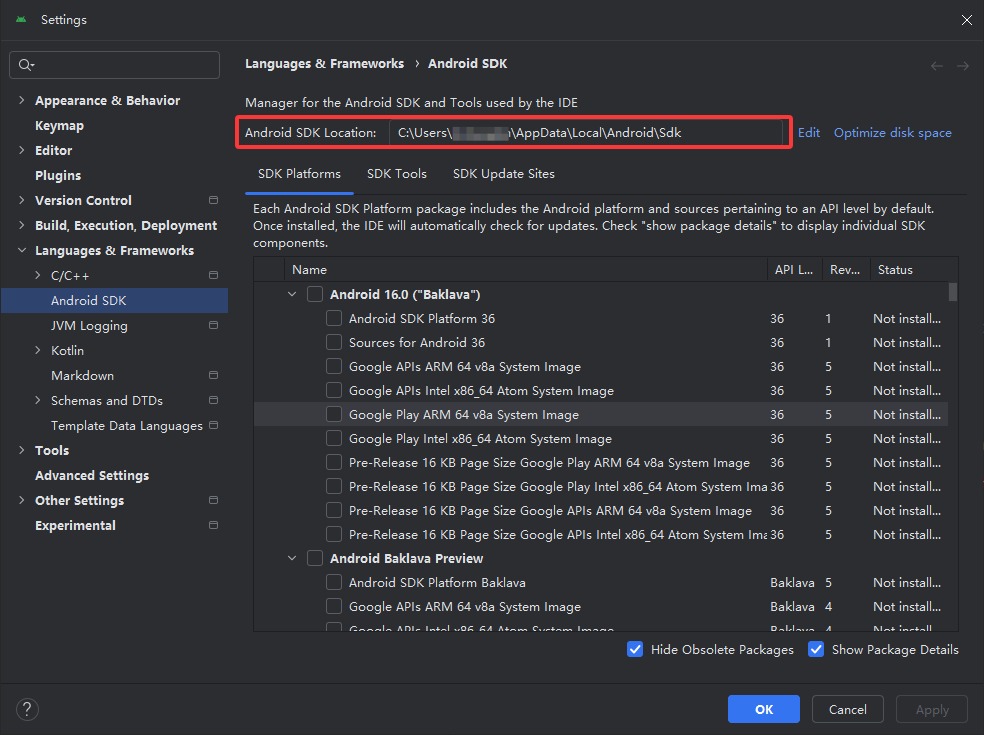Check Google Play ARM 64 v8a System Image
This screenshot has width=984, height=735.
point(334,414)
